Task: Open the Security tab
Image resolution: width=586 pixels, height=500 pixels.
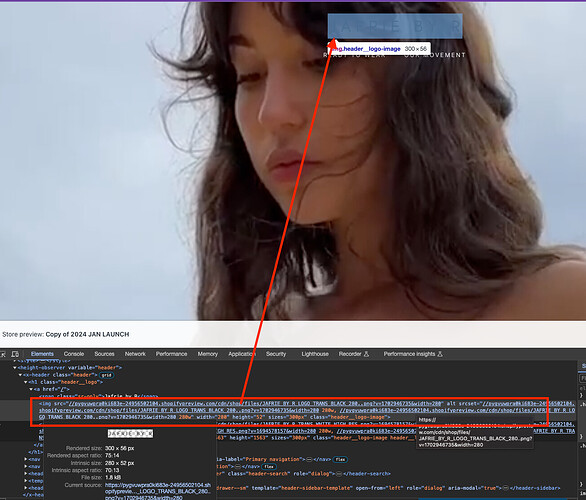Action: [x=276, y=354]
